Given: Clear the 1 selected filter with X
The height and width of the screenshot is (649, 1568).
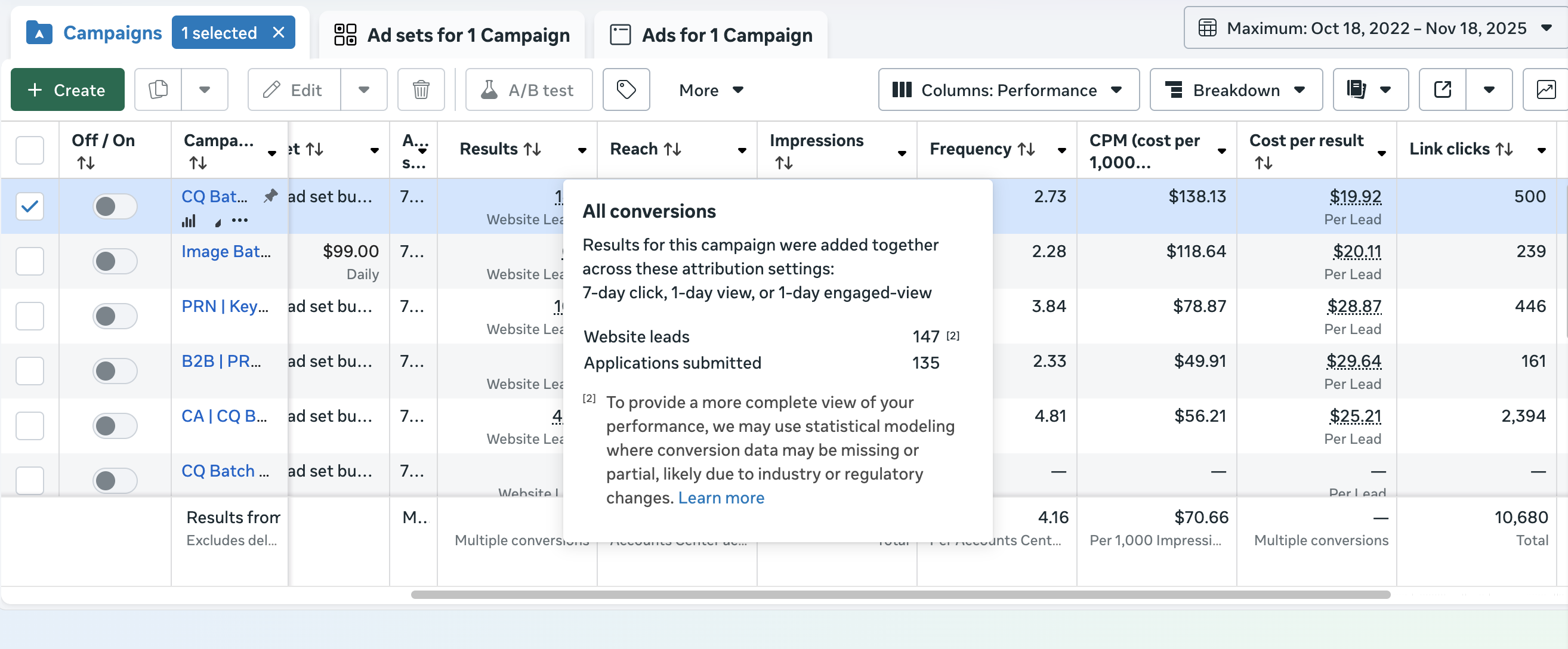Looking at the screenshot, I should point(278,32).
